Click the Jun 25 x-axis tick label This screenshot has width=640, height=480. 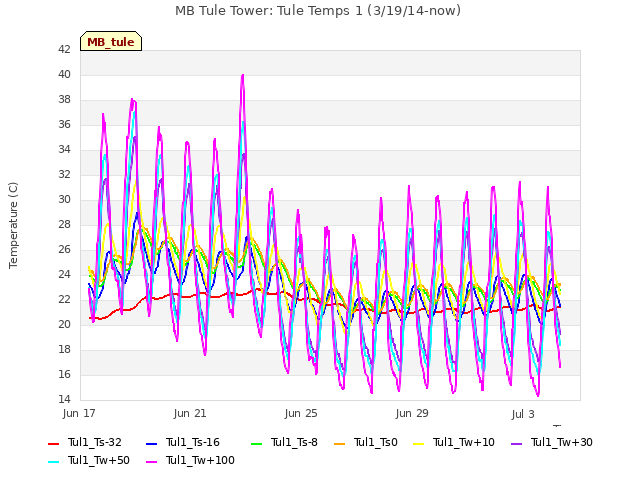pos(301,413)
